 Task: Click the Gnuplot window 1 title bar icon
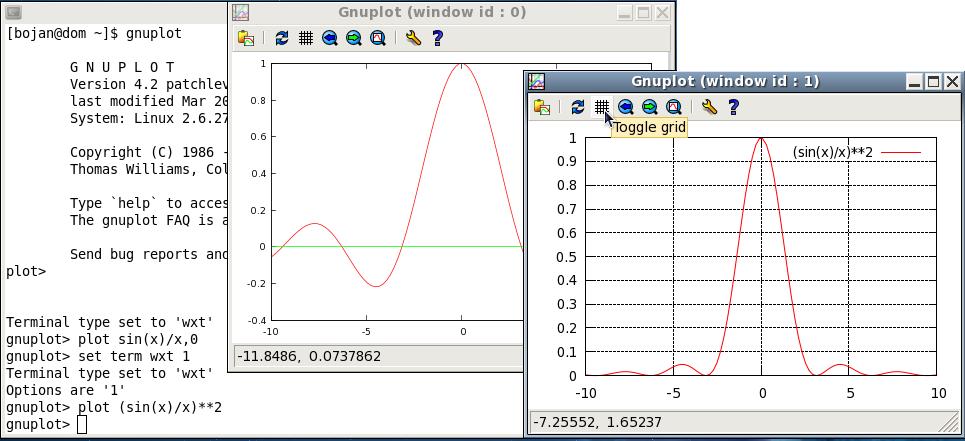pyautogui.click(x=537, y=81)
